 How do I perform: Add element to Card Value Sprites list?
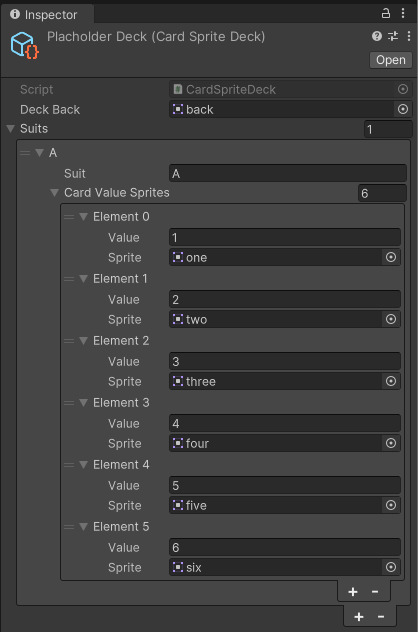[353, 592]
